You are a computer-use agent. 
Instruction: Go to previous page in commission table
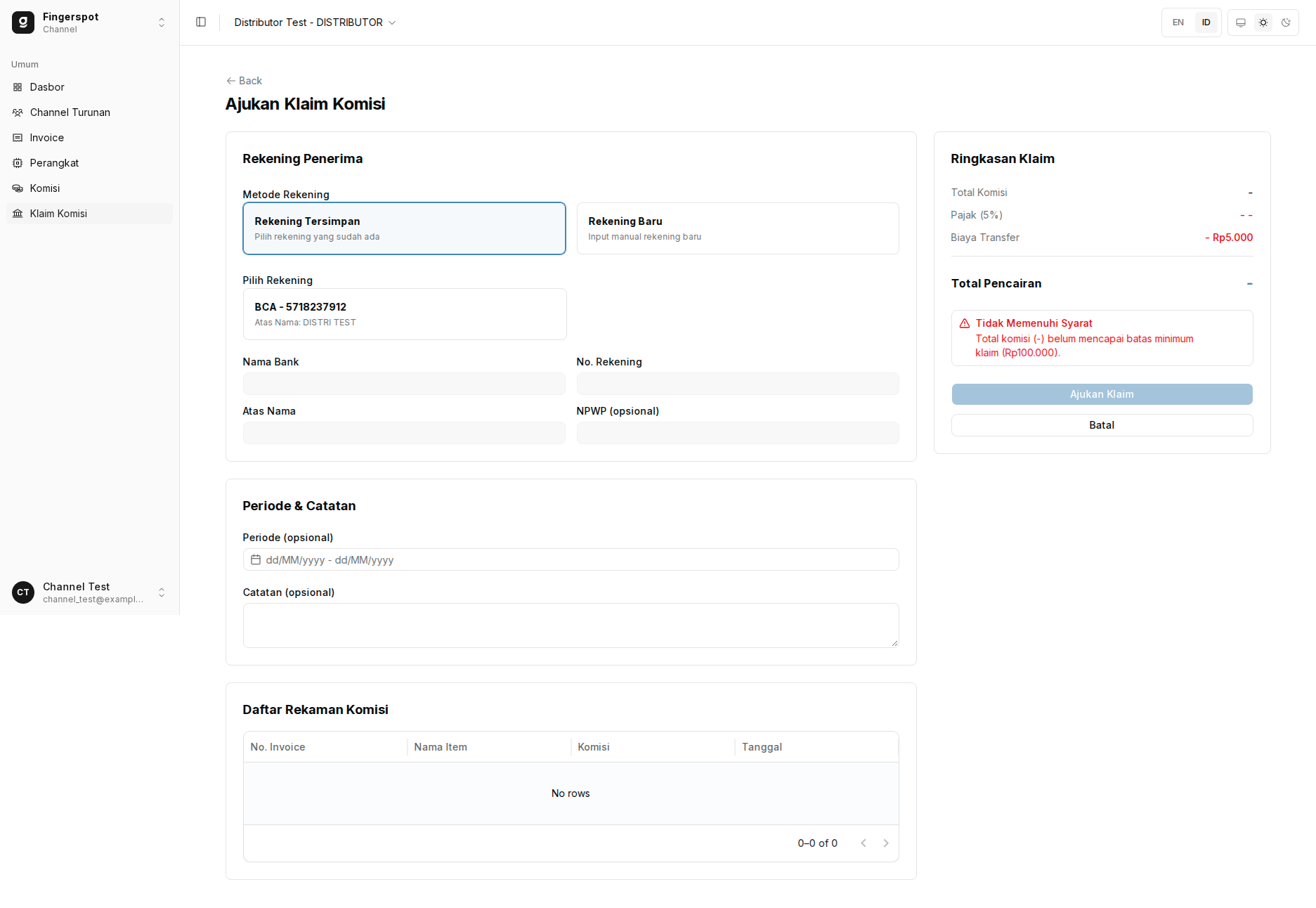pyautogui.click(x=864, y=843)
